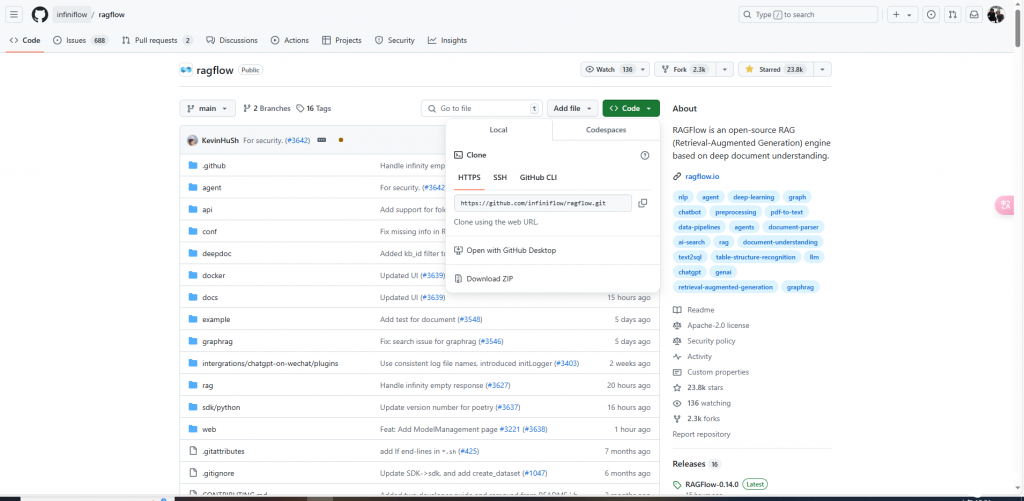Open the Actions tab
Screen dimensions: 1024x501
(290, 40)
